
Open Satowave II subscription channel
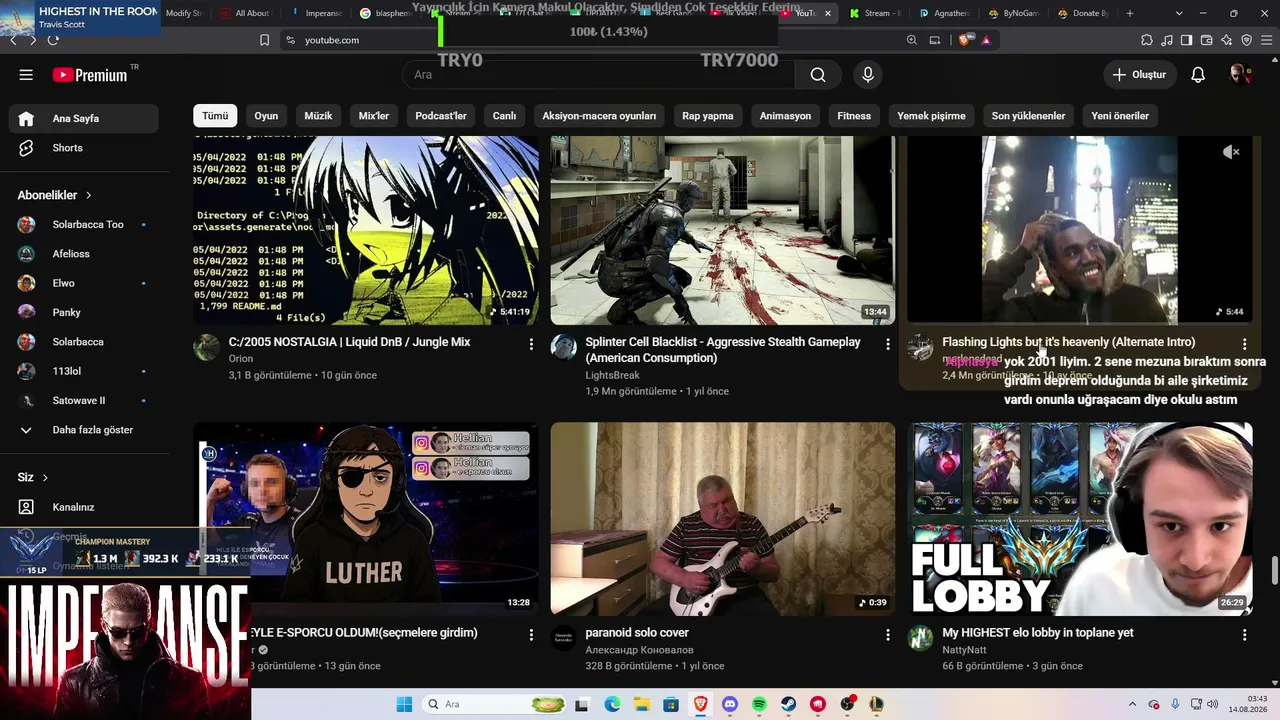click(84, 400)
